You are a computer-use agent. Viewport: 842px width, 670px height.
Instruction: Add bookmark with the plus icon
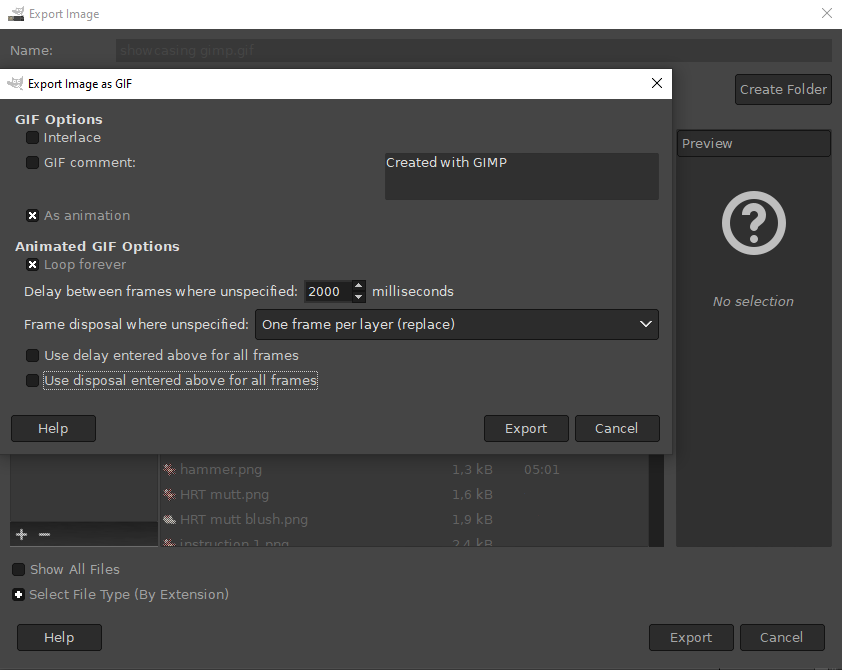(x=21, y=534)
